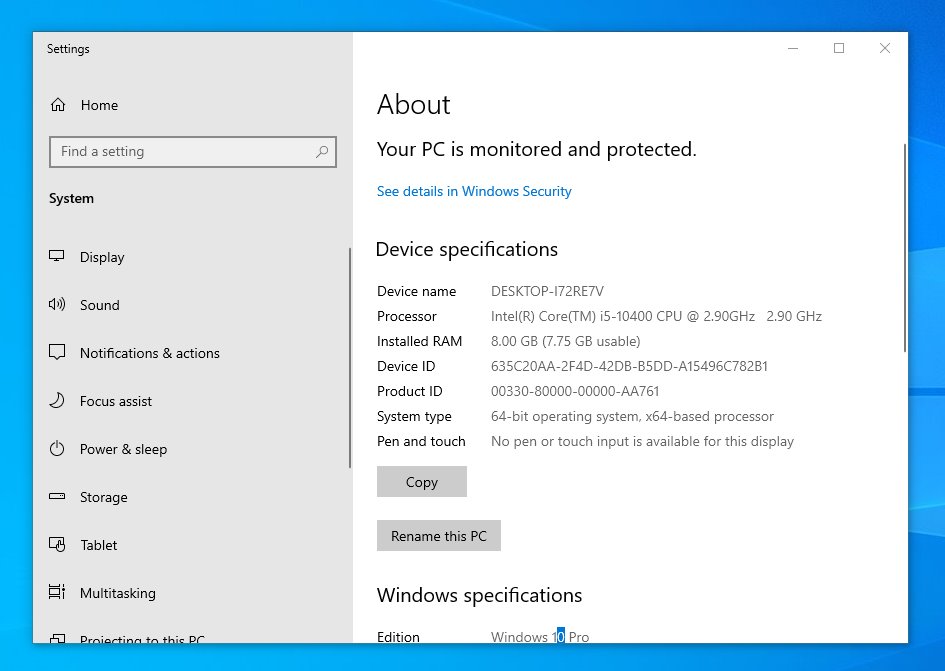Close the Settings window
Viewport: 945px width, 671px height.
coord(885,48)
